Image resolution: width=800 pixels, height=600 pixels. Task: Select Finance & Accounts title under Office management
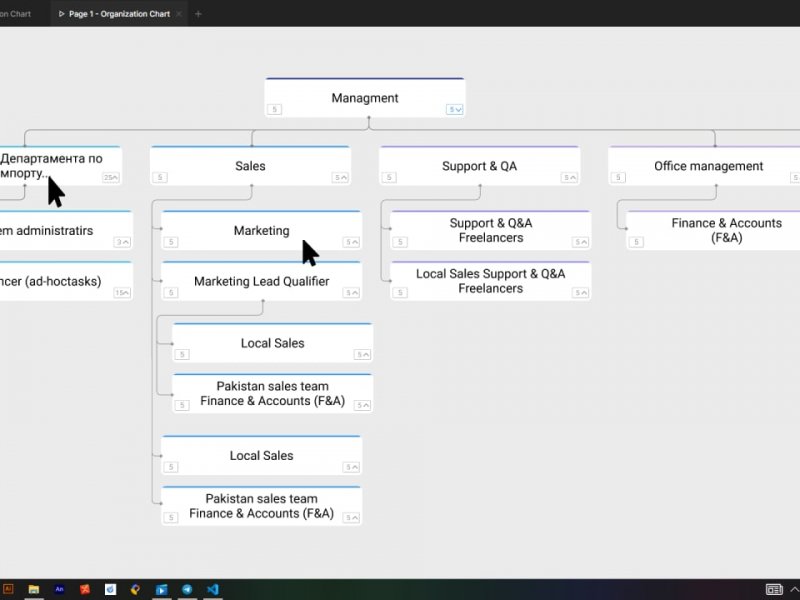[x=727, y=230]
